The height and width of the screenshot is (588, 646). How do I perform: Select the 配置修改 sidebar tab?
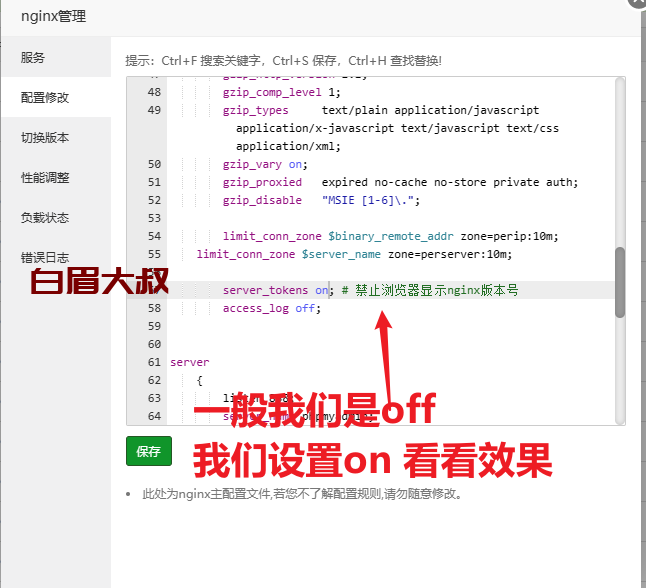click(56, 97)
